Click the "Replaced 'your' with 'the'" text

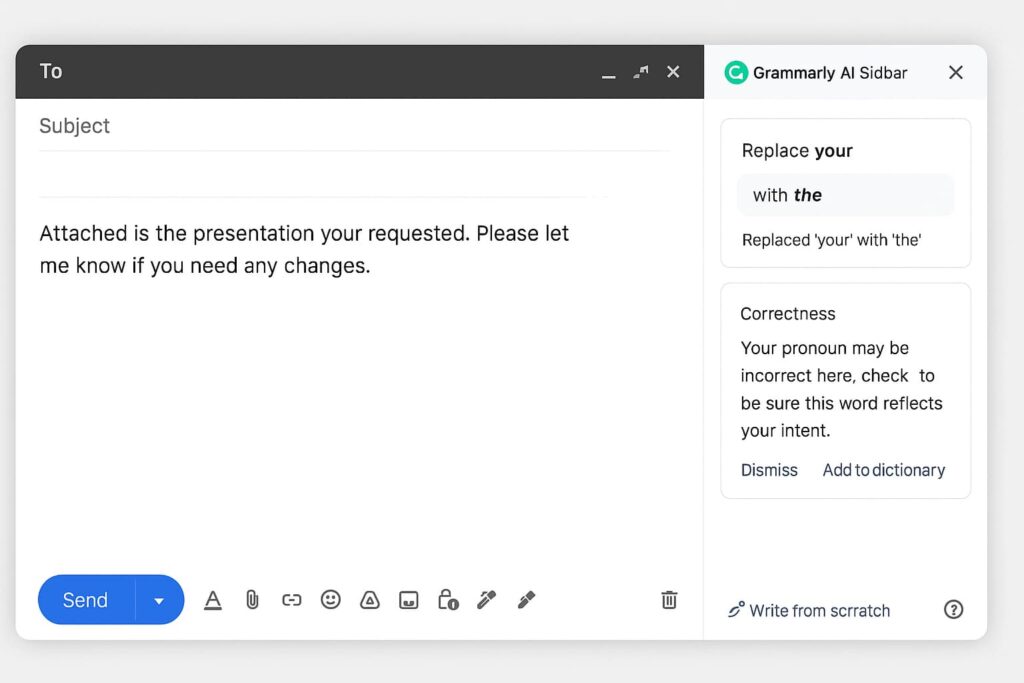point(831,240)
